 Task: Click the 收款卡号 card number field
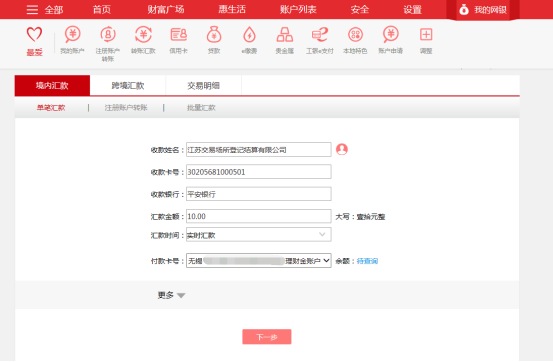click(259, 172)
